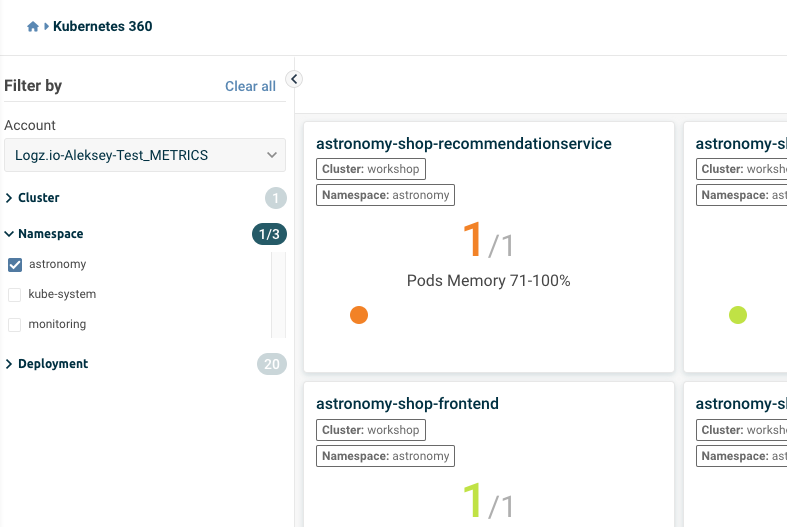Click the namespace list scrollbar

pos(278,295)
